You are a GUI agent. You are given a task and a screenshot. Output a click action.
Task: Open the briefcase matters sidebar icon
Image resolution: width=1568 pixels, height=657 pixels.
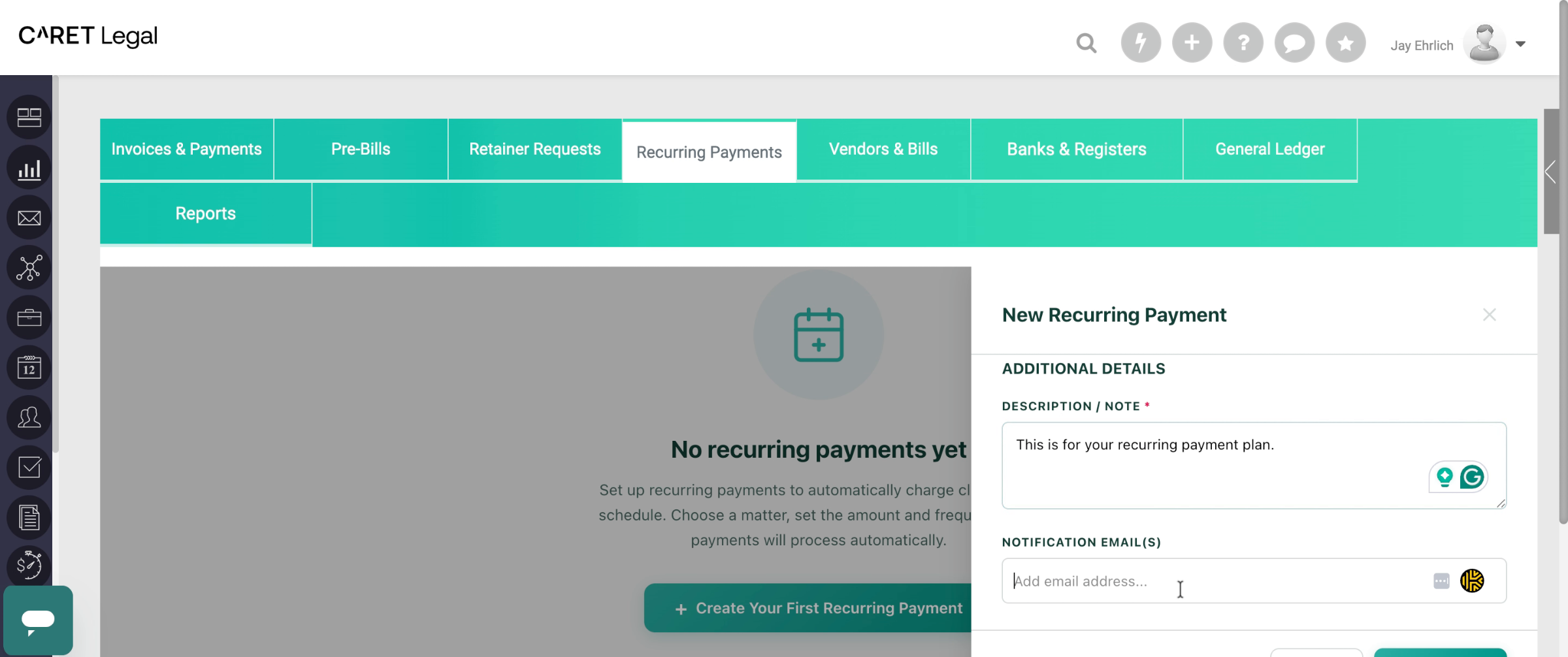click(29, 318)
